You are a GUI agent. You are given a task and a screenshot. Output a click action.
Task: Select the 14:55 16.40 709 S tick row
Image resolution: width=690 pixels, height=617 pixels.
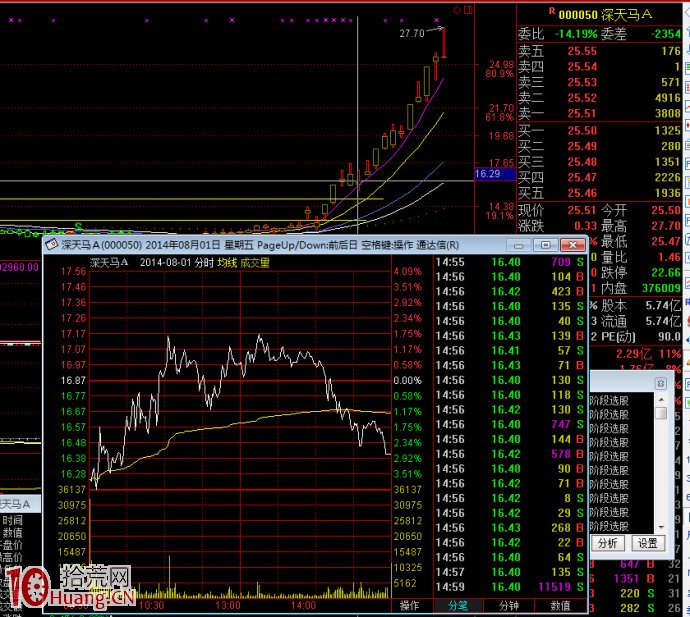point(510,262)
